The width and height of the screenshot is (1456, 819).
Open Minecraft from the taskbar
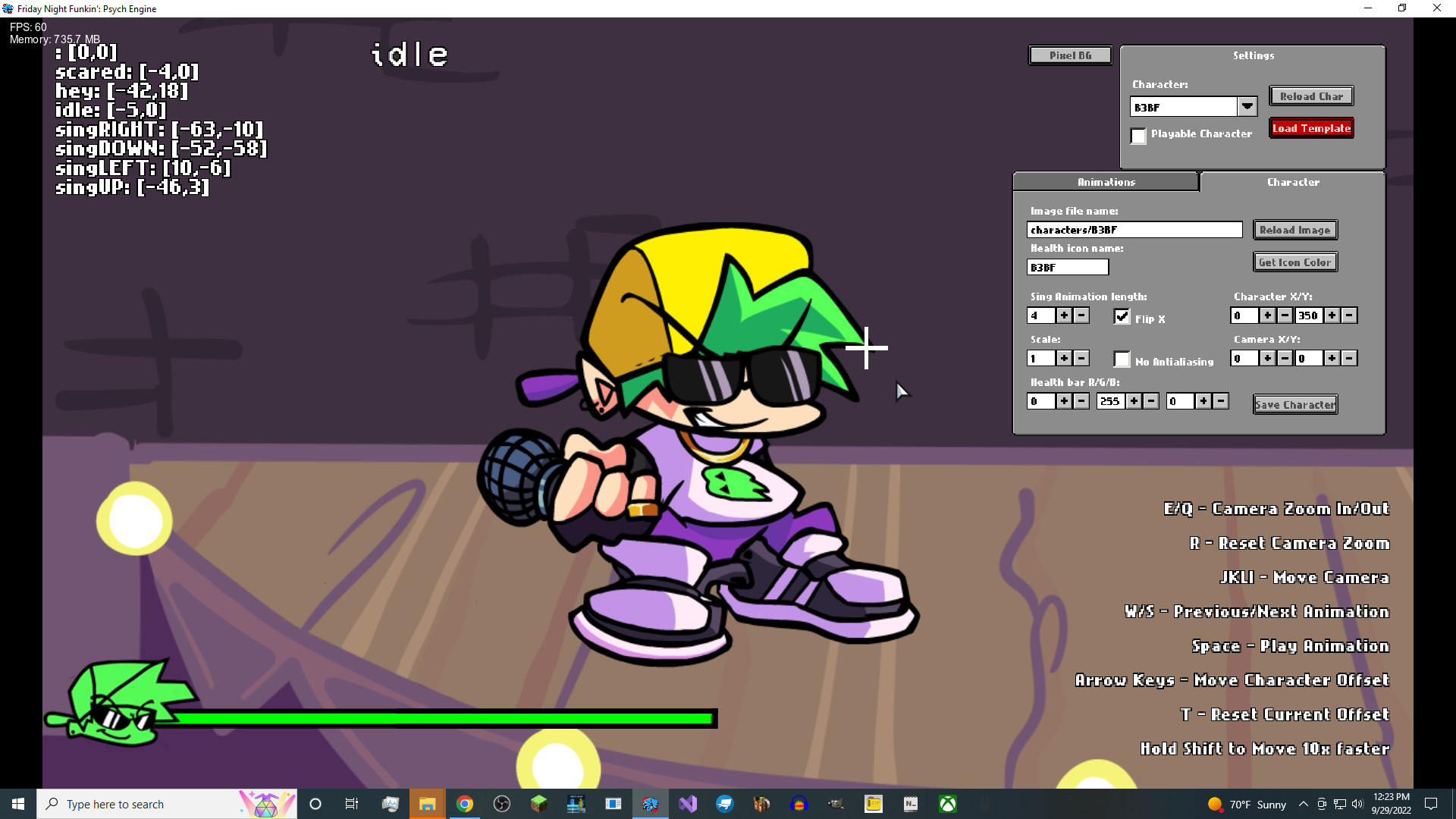pos(538,804)
